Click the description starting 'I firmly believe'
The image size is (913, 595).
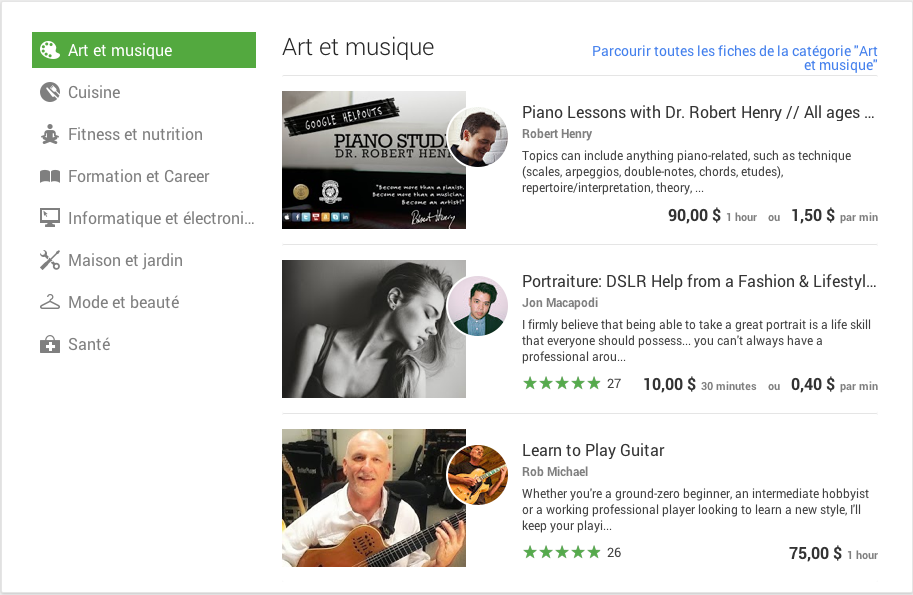click(x=696, y=341)
